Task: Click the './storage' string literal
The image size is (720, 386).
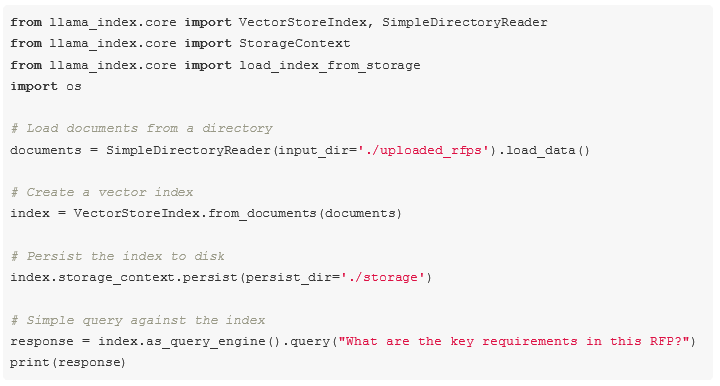Action: tap(379, 277)
